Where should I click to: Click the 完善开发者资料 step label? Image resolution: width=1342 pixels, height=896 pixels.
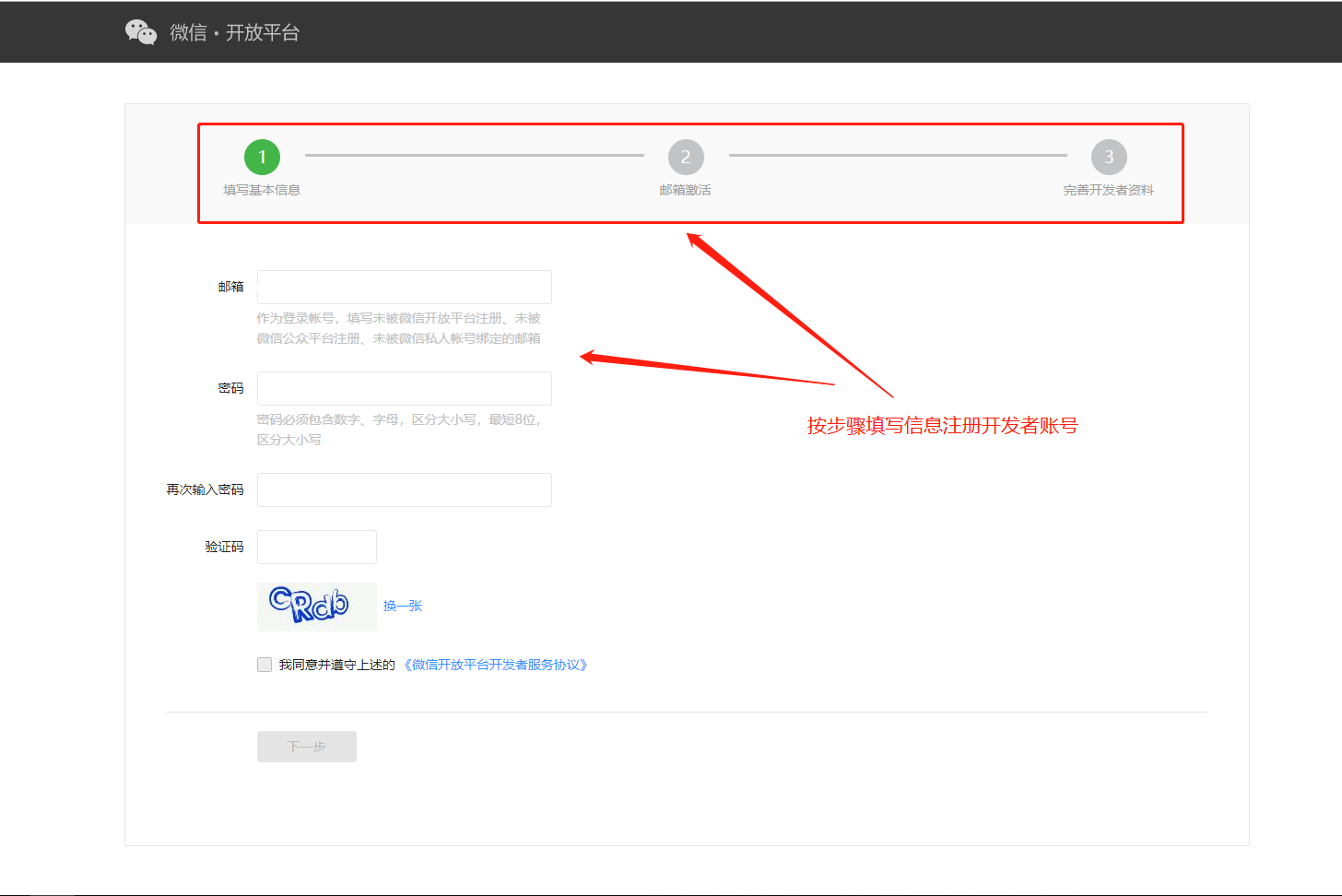(1109, 190)
